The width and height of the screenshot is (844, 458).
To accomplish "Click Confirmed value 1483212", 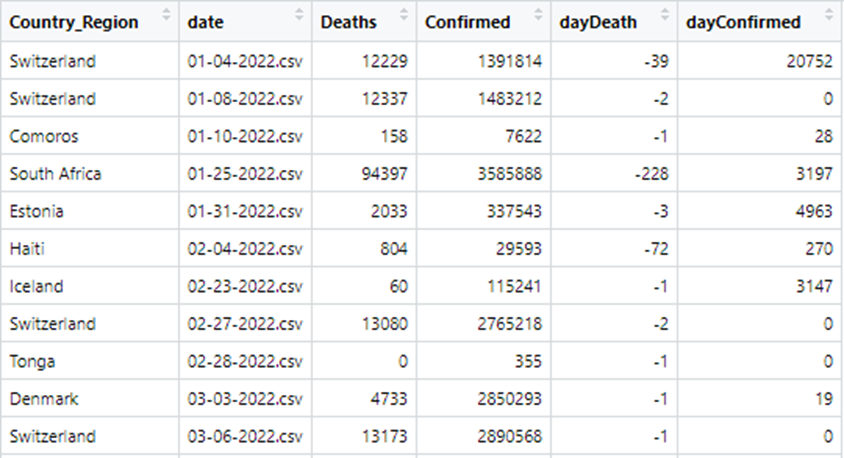I will (x=510, y=99).
